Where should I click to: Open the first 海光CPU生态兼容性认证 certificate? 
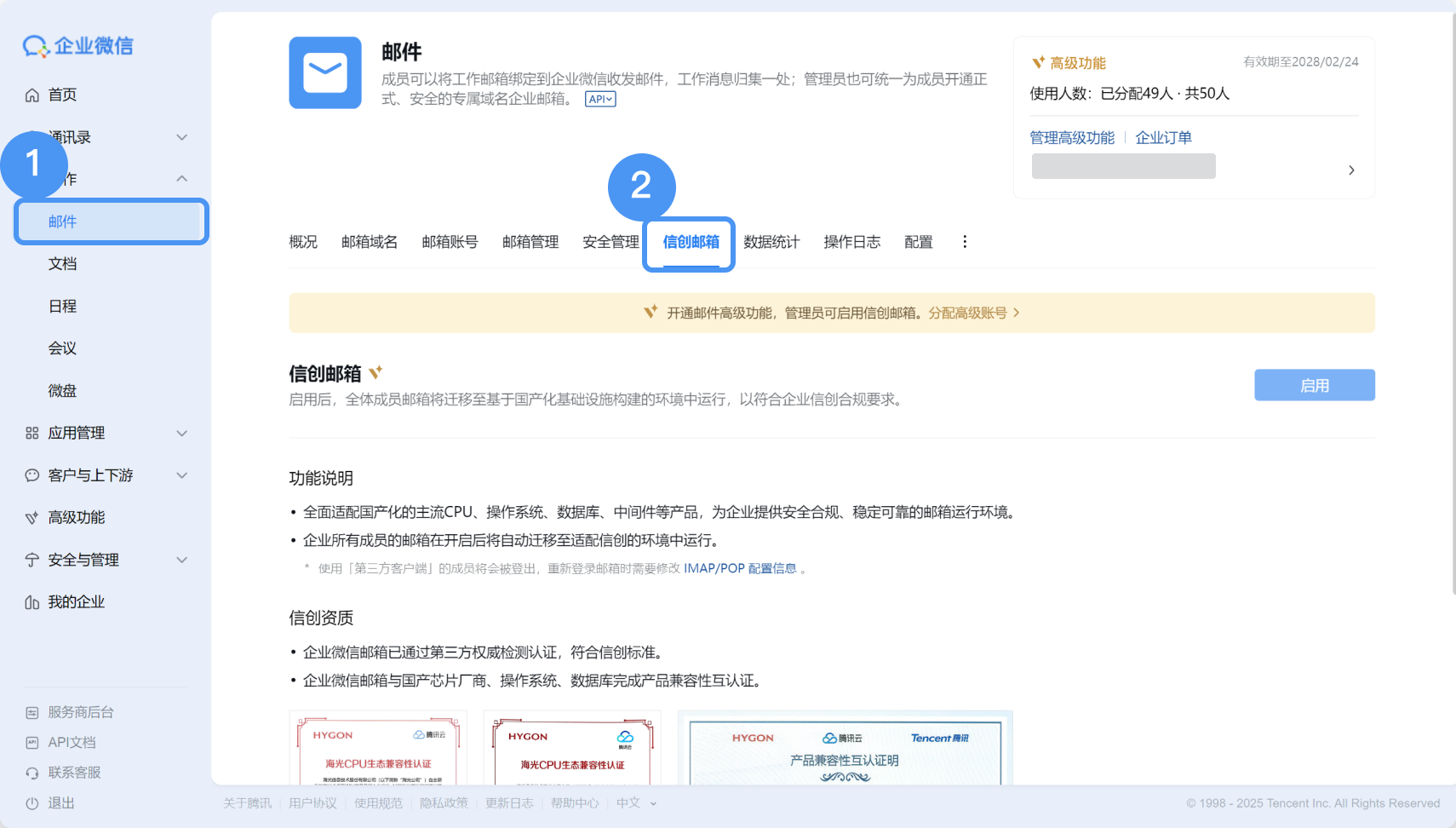point(378,748)
